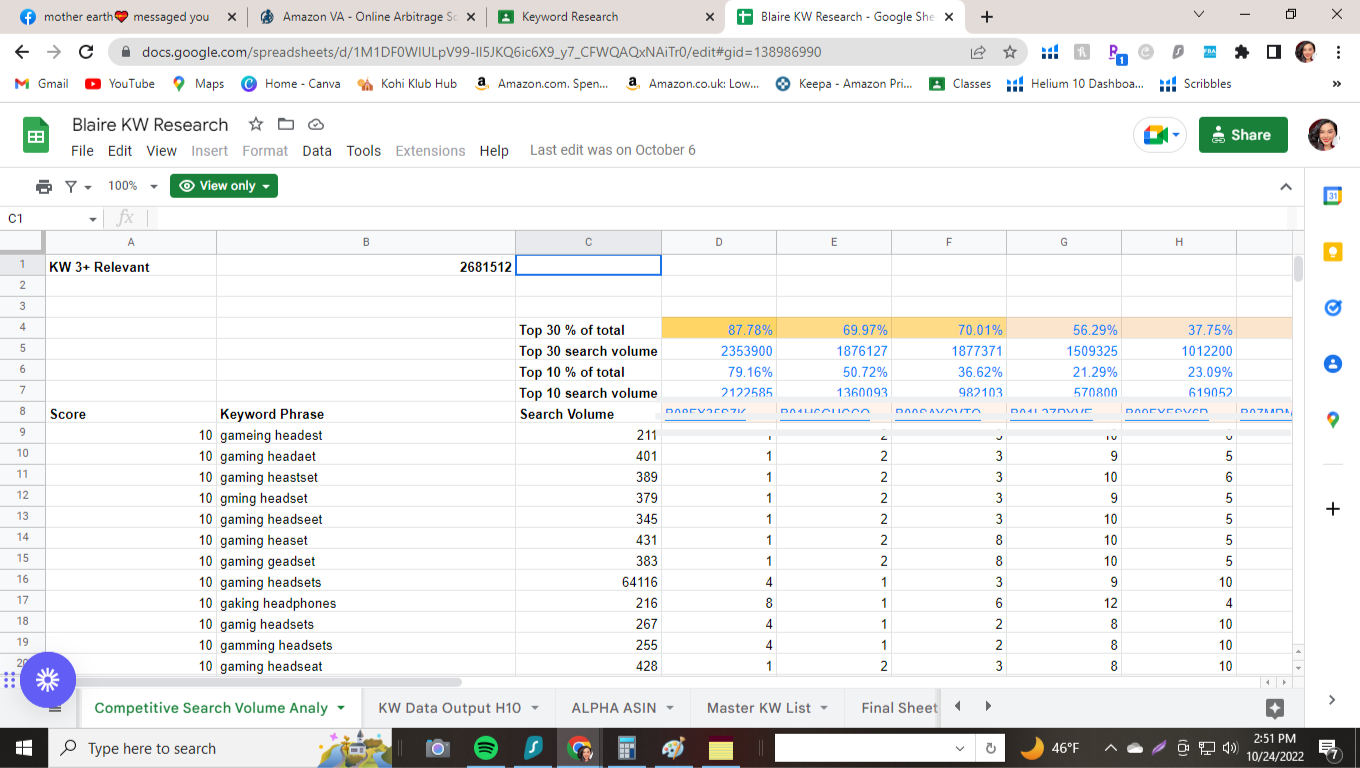Click the formula bar input field
Viewport: 1360px width, 768px height.
pos(720,218)
